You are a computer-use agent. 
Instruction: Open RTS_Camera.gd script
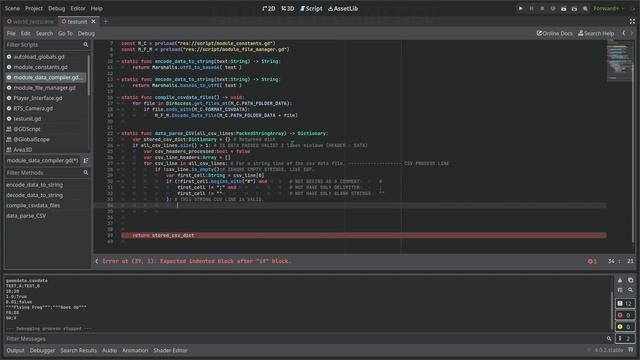[33, 108]
